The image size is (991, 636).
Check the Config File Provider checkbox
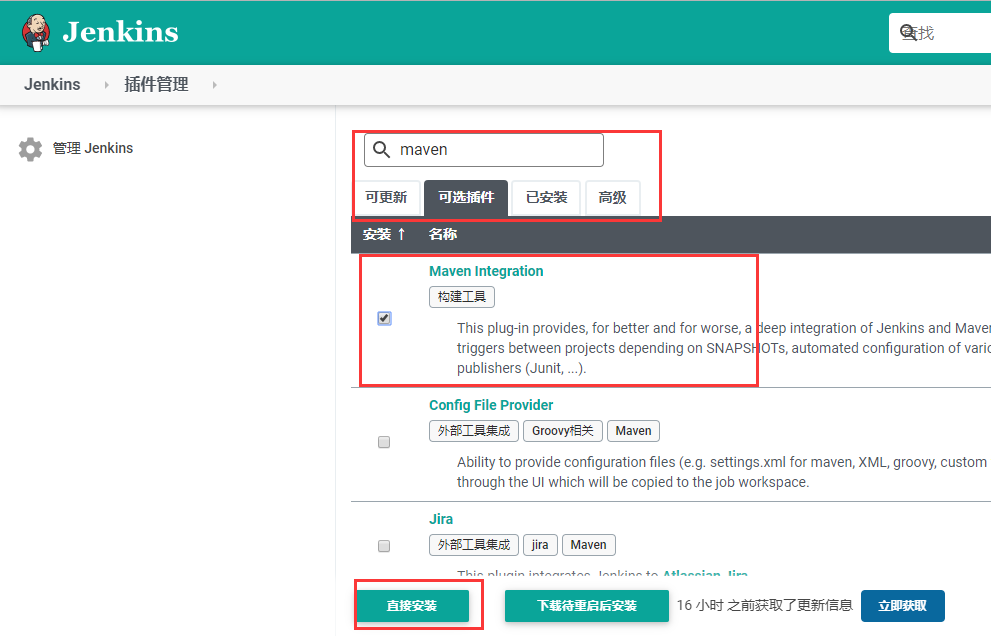click(x=384, y=442)
